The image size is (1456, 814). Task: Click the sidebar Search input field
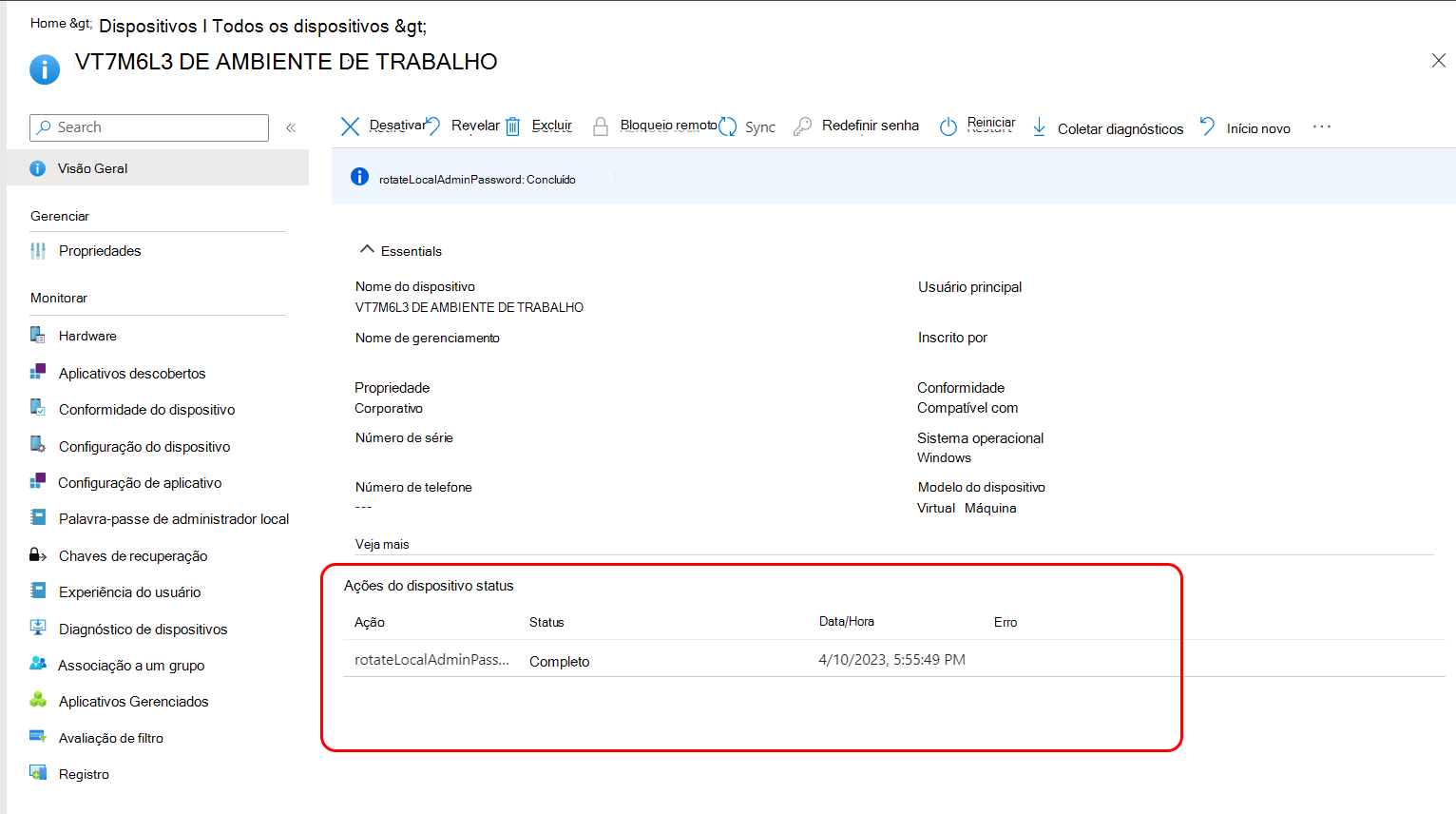pyautogui.click(x=149, y=127)
